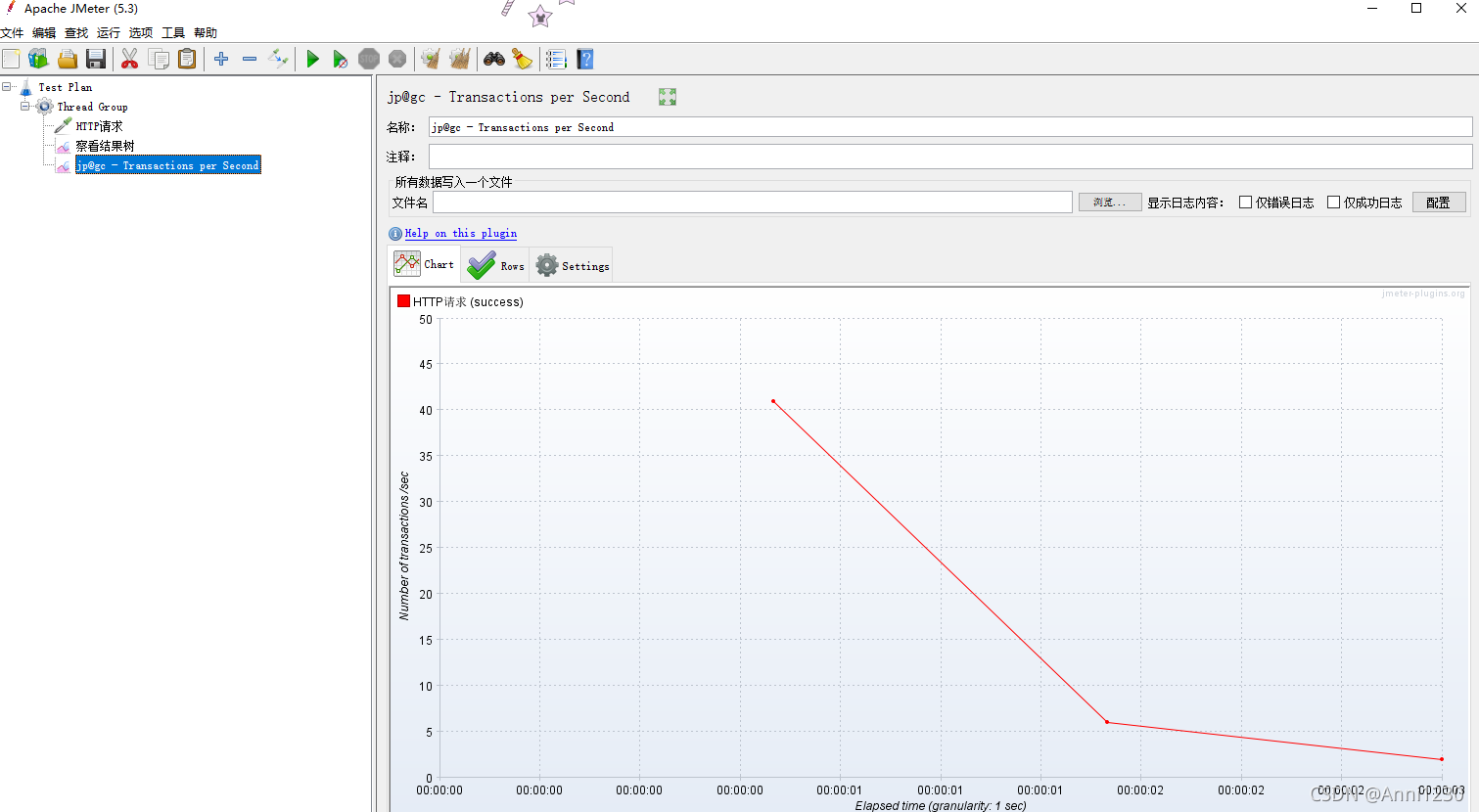Open the Help book icon

click(x=585, y=60)
